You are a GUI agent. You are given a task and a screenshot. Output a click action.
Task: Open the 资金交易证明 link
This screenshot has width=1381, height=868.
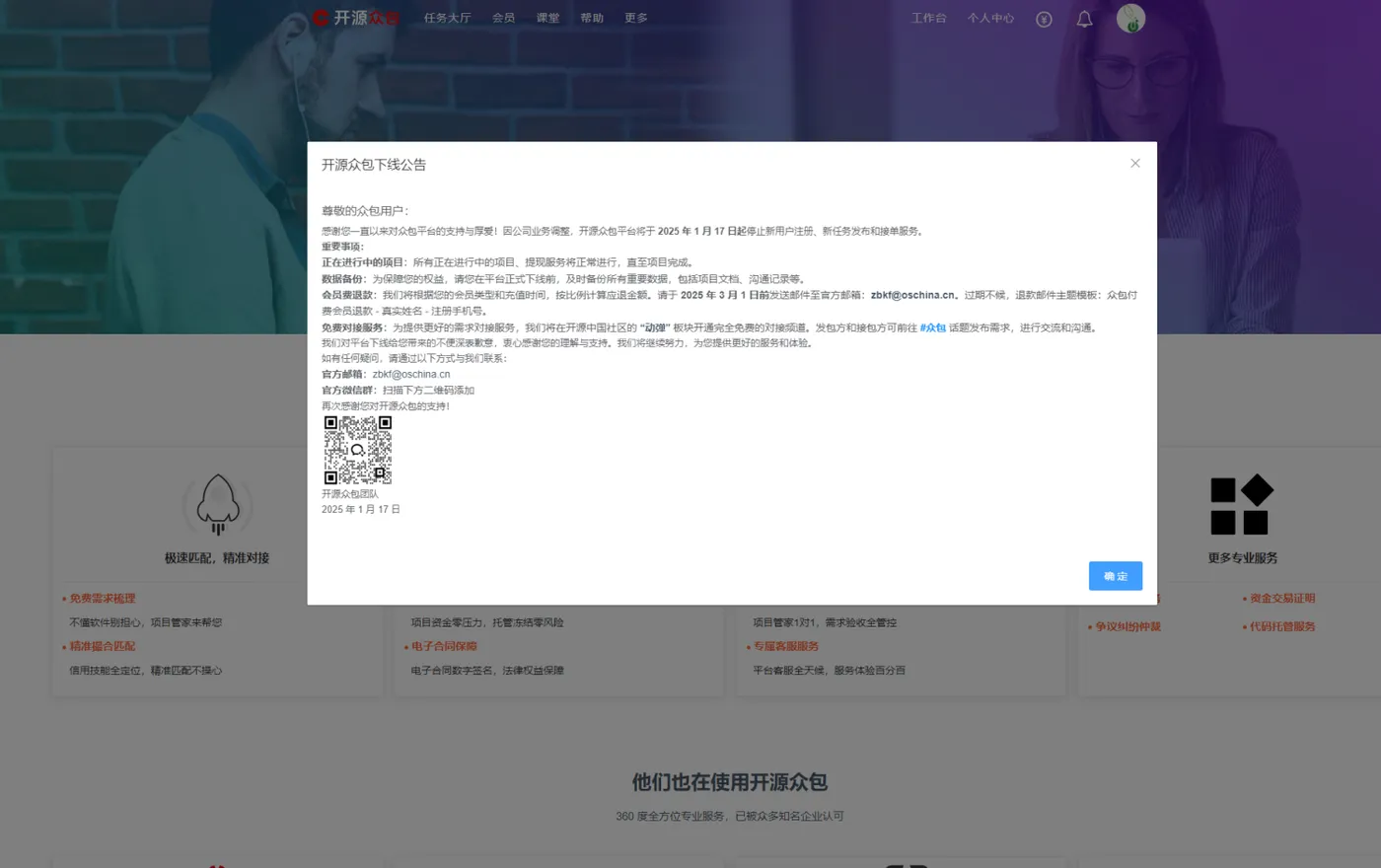pos(1282,599)
